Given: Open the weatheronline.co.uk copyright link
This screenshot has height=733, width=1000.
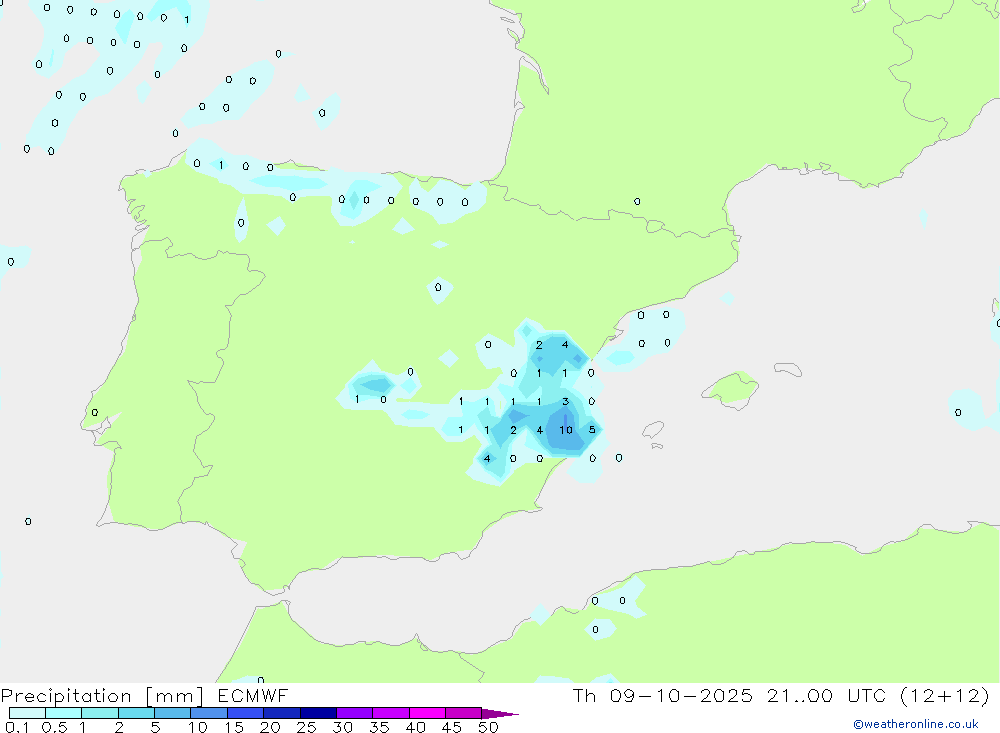Looking at the screenshot, I should [916, 724].
